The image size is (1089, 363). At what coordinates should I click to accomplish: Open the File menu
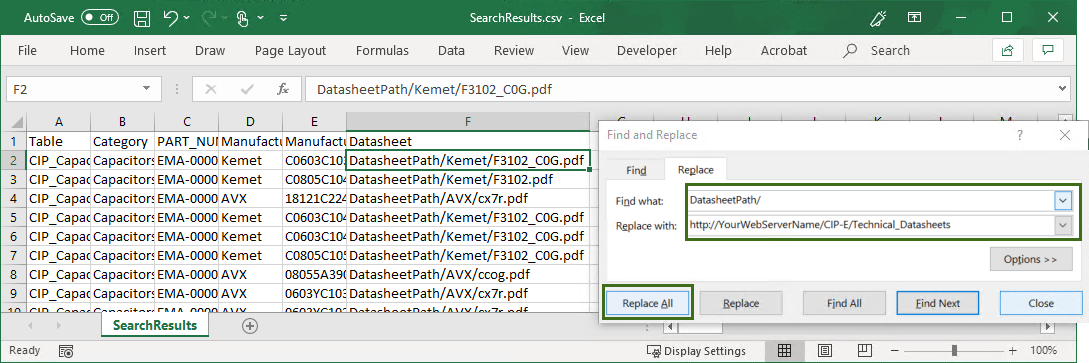click(x=27, y=51)
